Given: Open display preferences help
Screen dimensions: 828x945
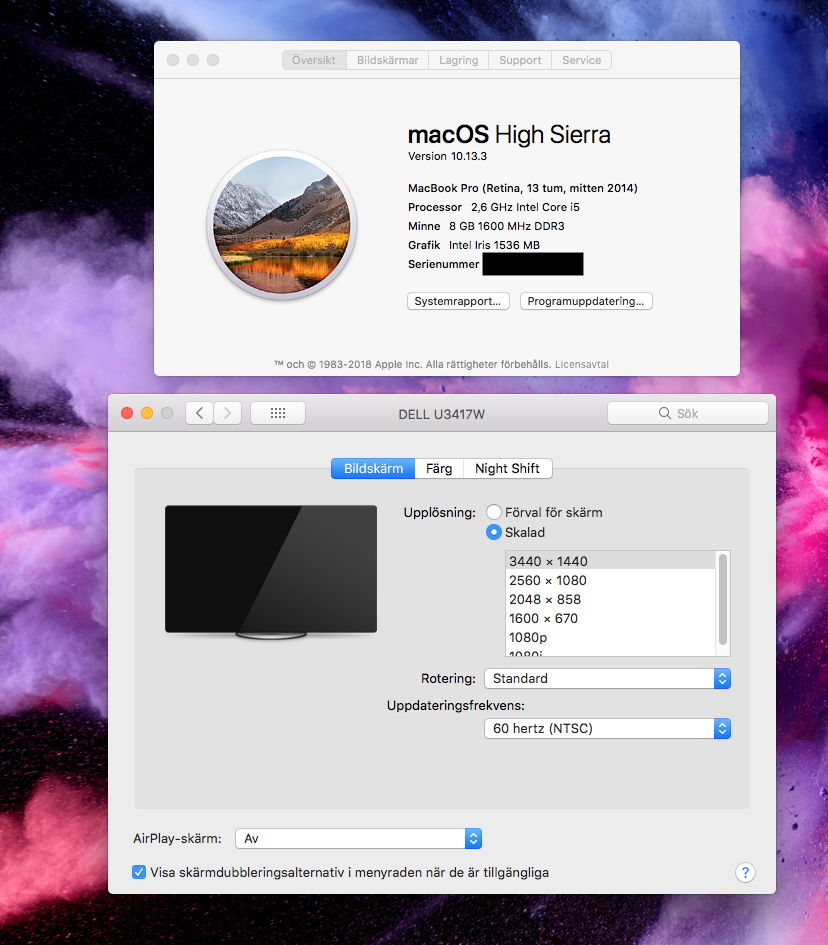Looking at the screenshot, I should [745, 872].
